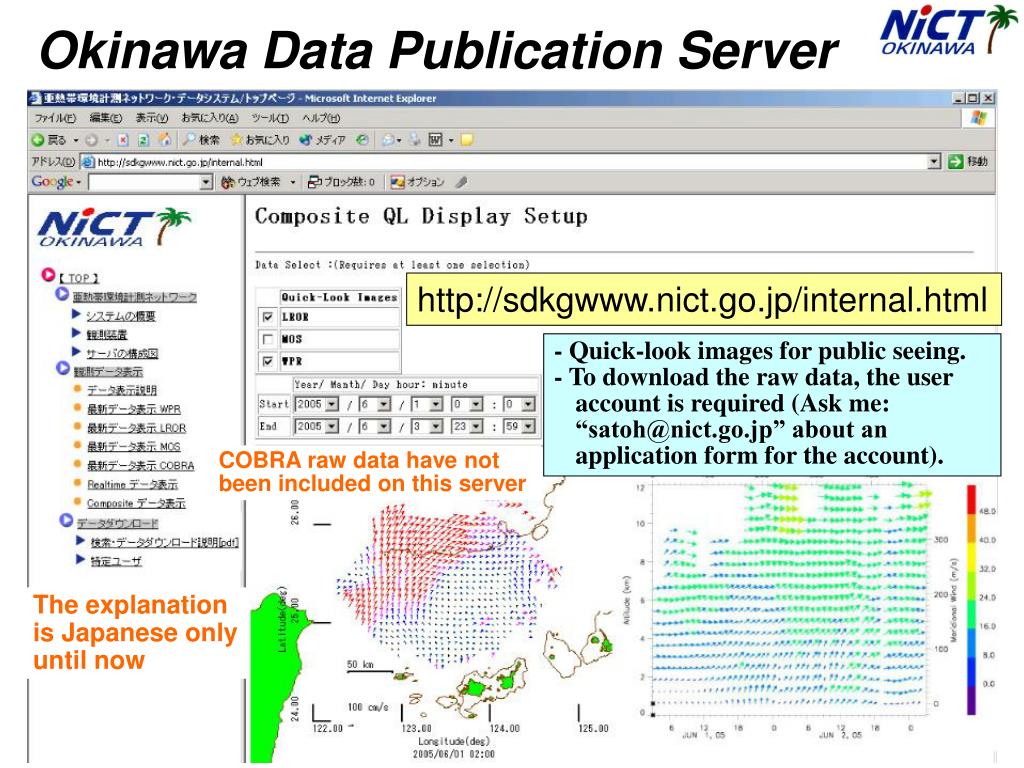Expand the Google search box dropdown
1024x768 pixels.
[206, 182]
